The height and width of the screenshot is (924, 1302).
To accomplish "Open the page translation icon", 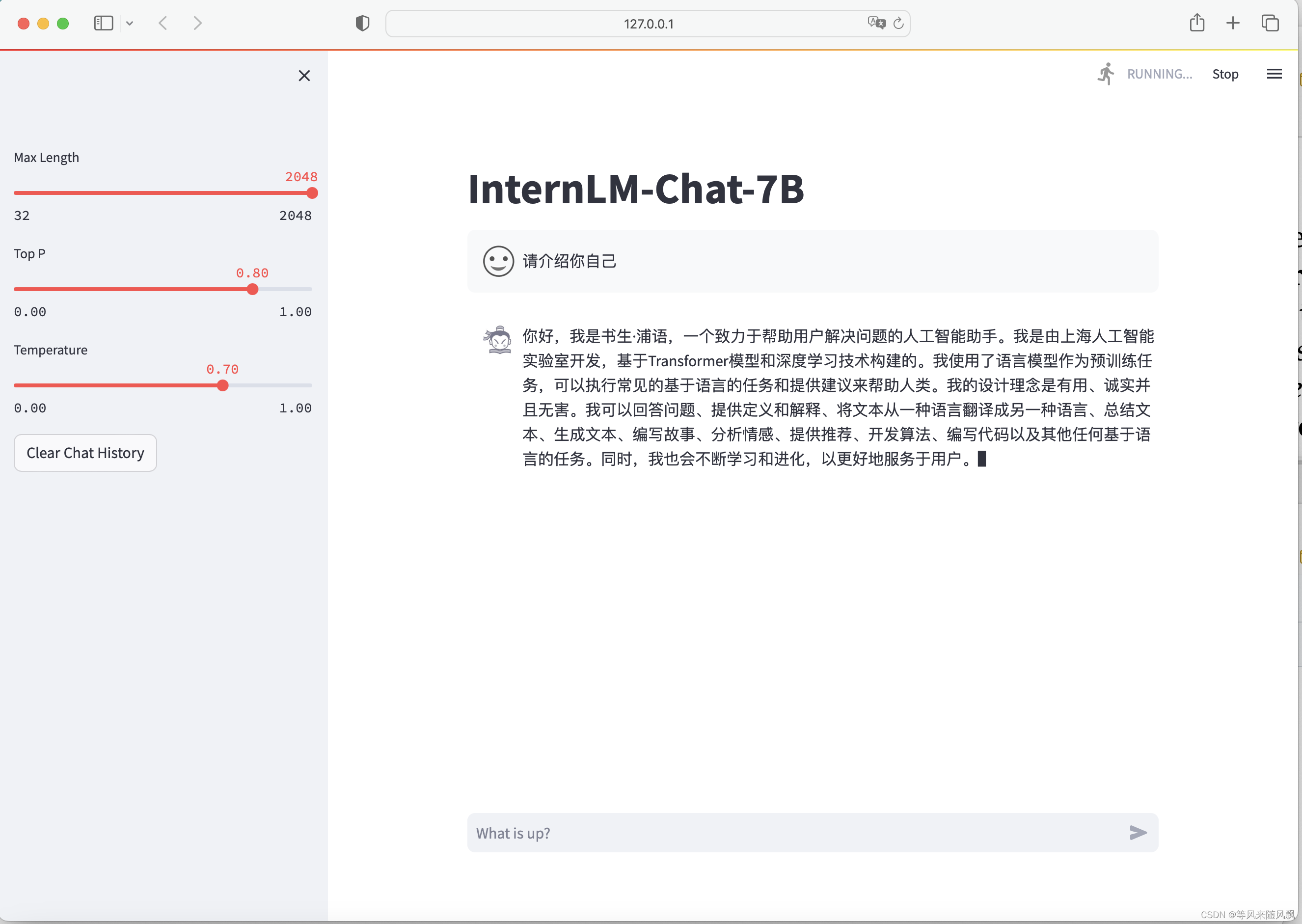I will click(876, 23).
